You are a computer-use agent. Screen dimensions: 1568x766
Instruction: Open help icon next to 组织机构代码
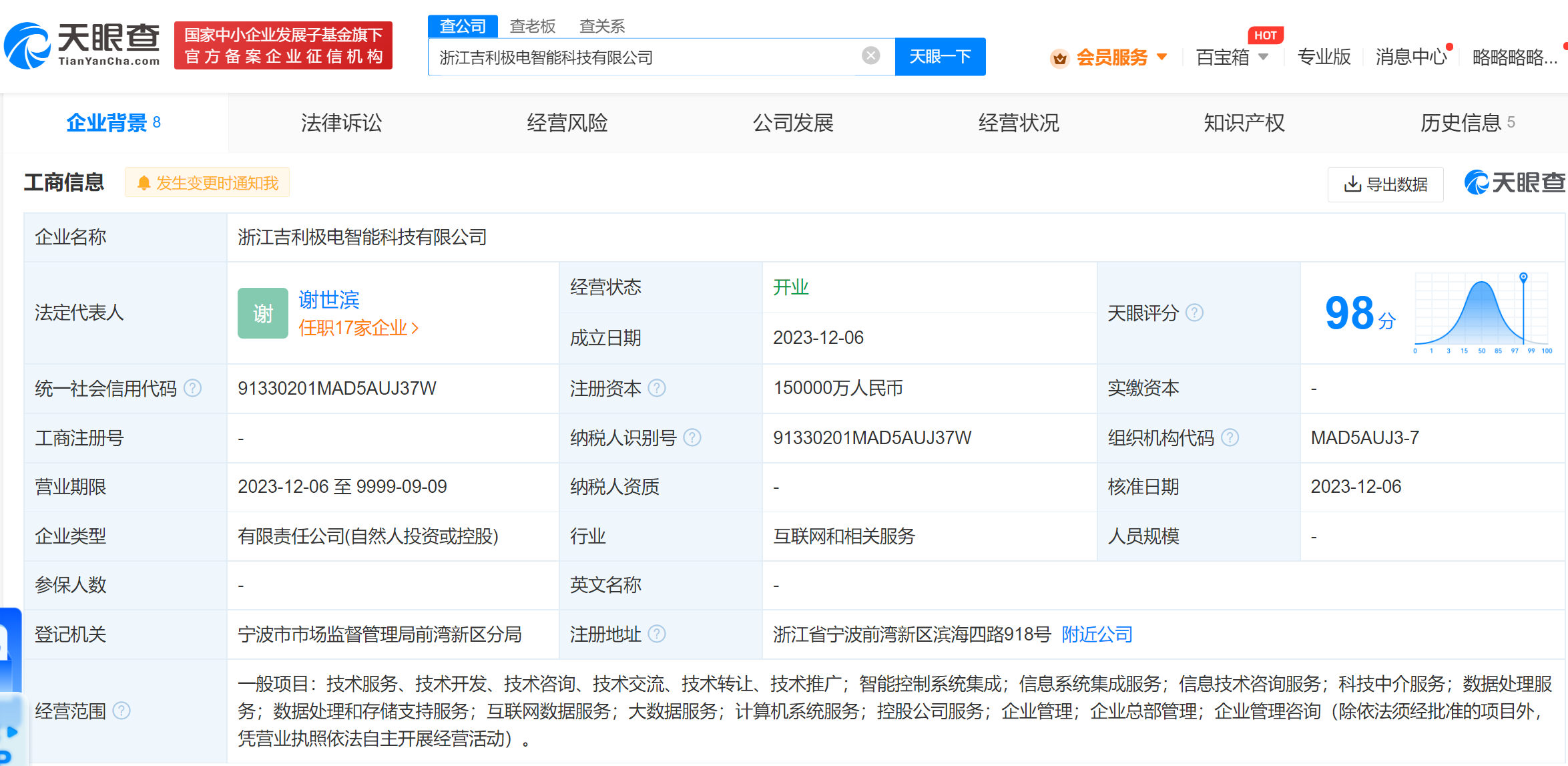pyautogui.click(x=1230, y=437)
